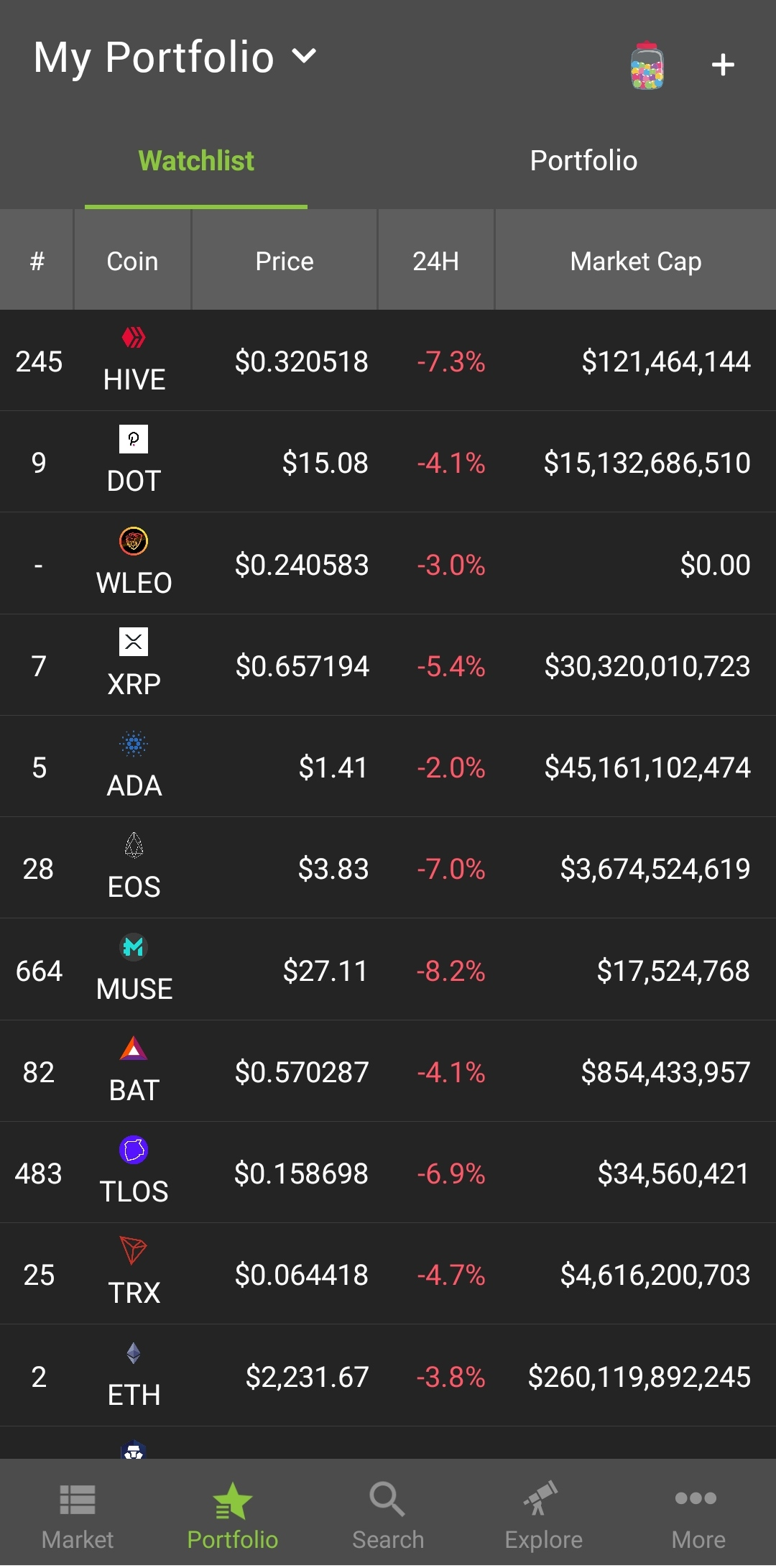Tap the plus icon to add coin
This screenshot has width=776, height=1568.
coord(723,65)
